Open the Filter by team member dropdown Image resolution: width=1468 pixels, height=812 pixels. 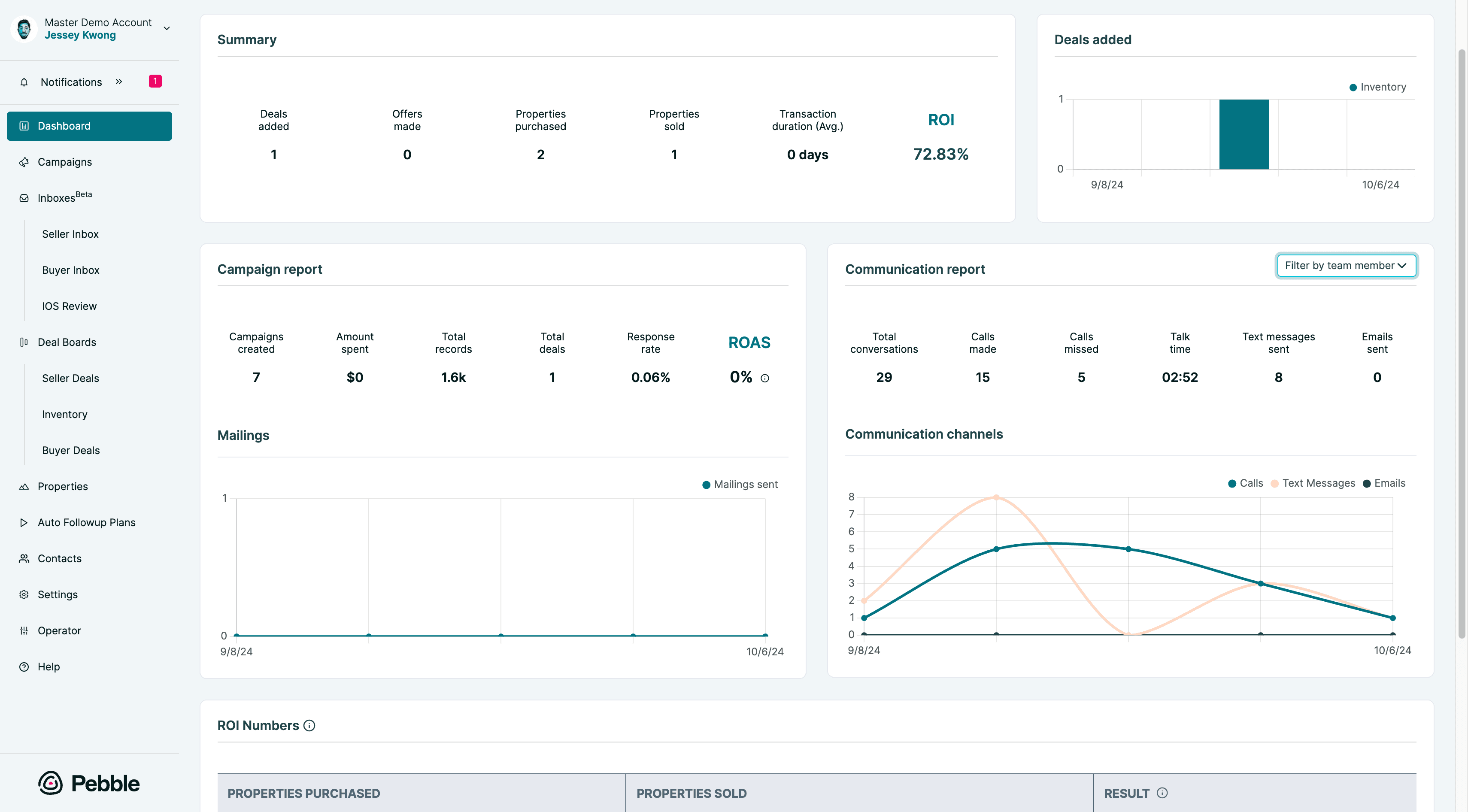tap(1346, 266)
